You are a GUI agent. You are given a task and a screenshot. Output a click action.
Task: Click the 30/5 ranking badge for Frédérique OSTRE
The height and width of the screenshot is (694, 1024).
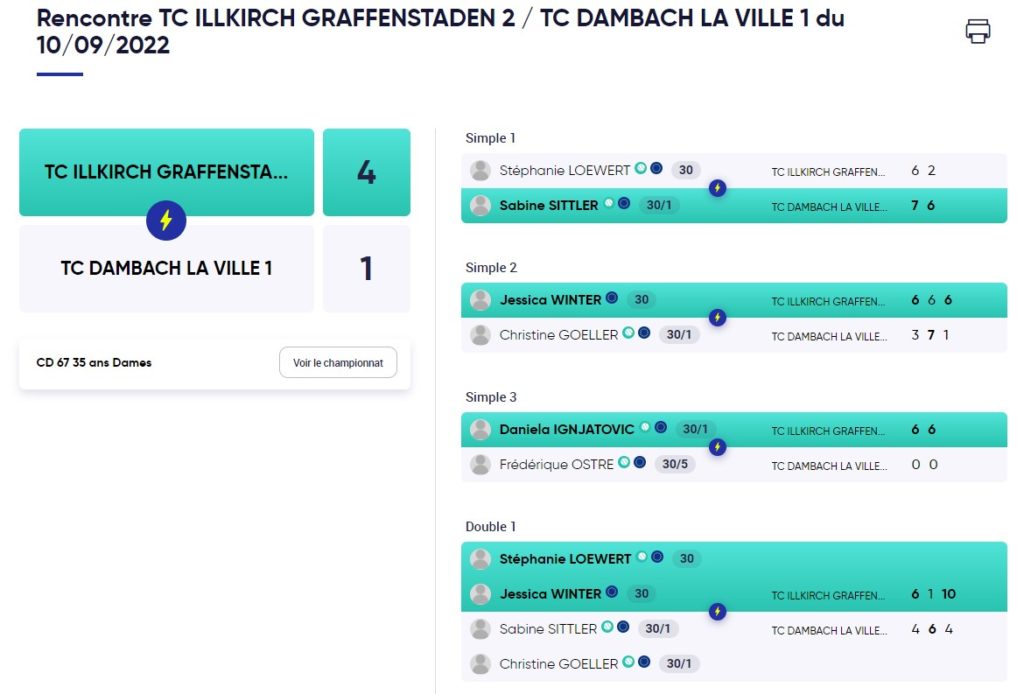[x=675, y=465]
